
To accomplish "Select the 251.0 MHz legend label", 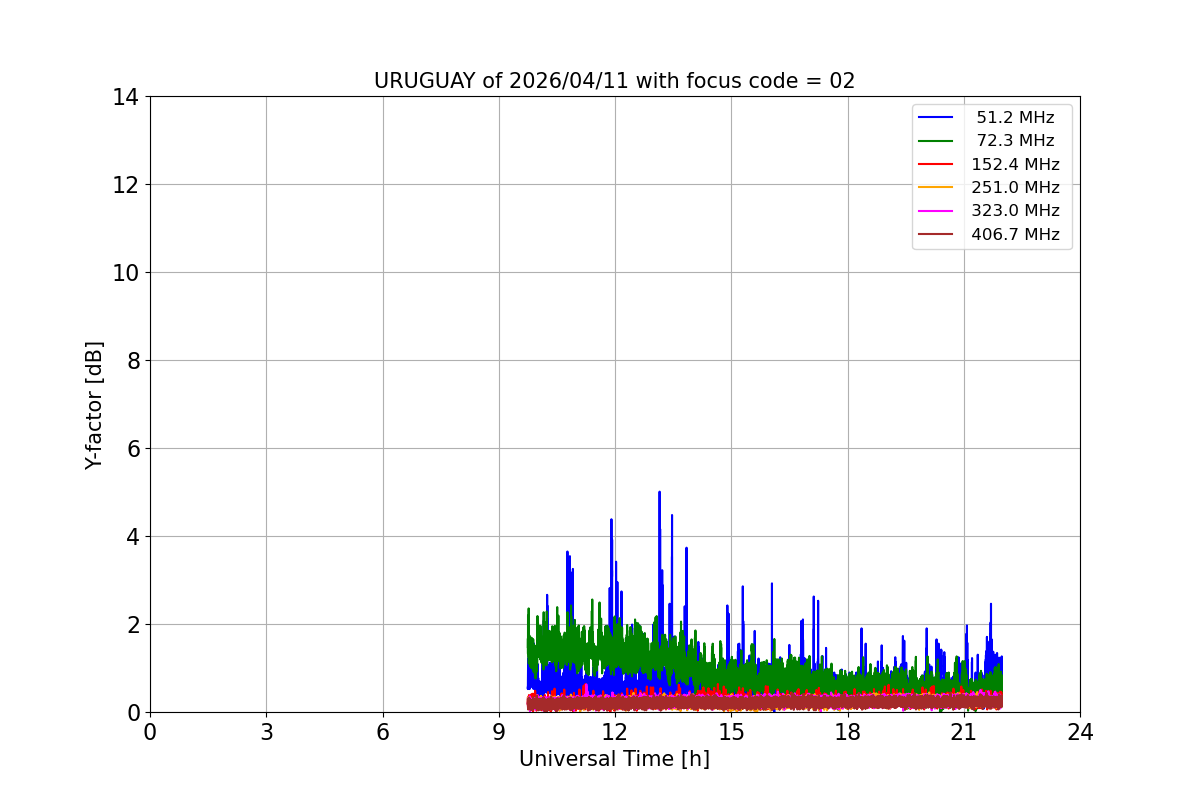I will click(x=1015, y=188).
